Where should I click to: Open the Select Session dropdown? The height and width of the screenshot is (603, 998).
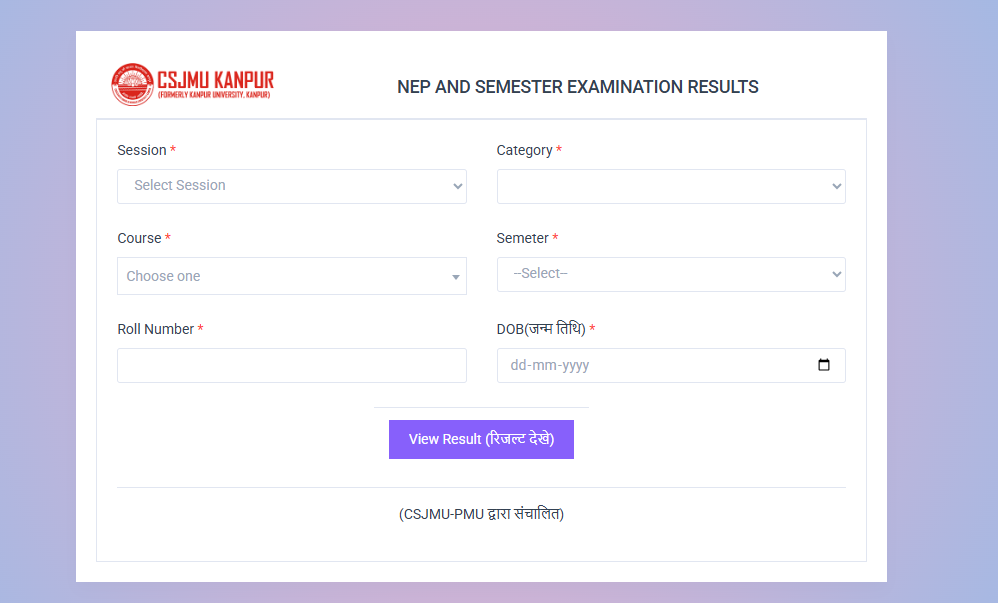coord(291,186)
